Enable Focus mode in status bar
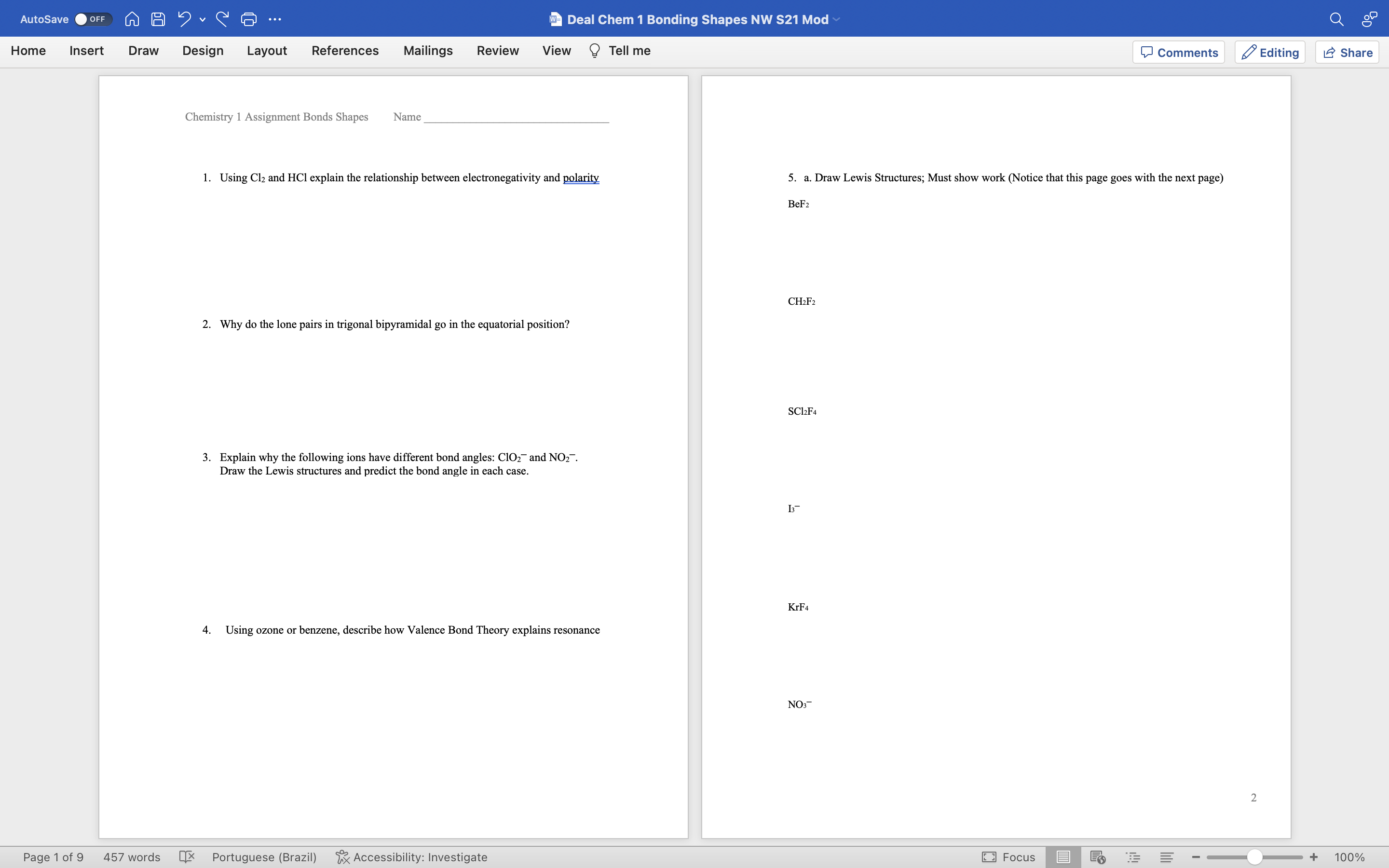1389x868 pixels. point(1008,856)
